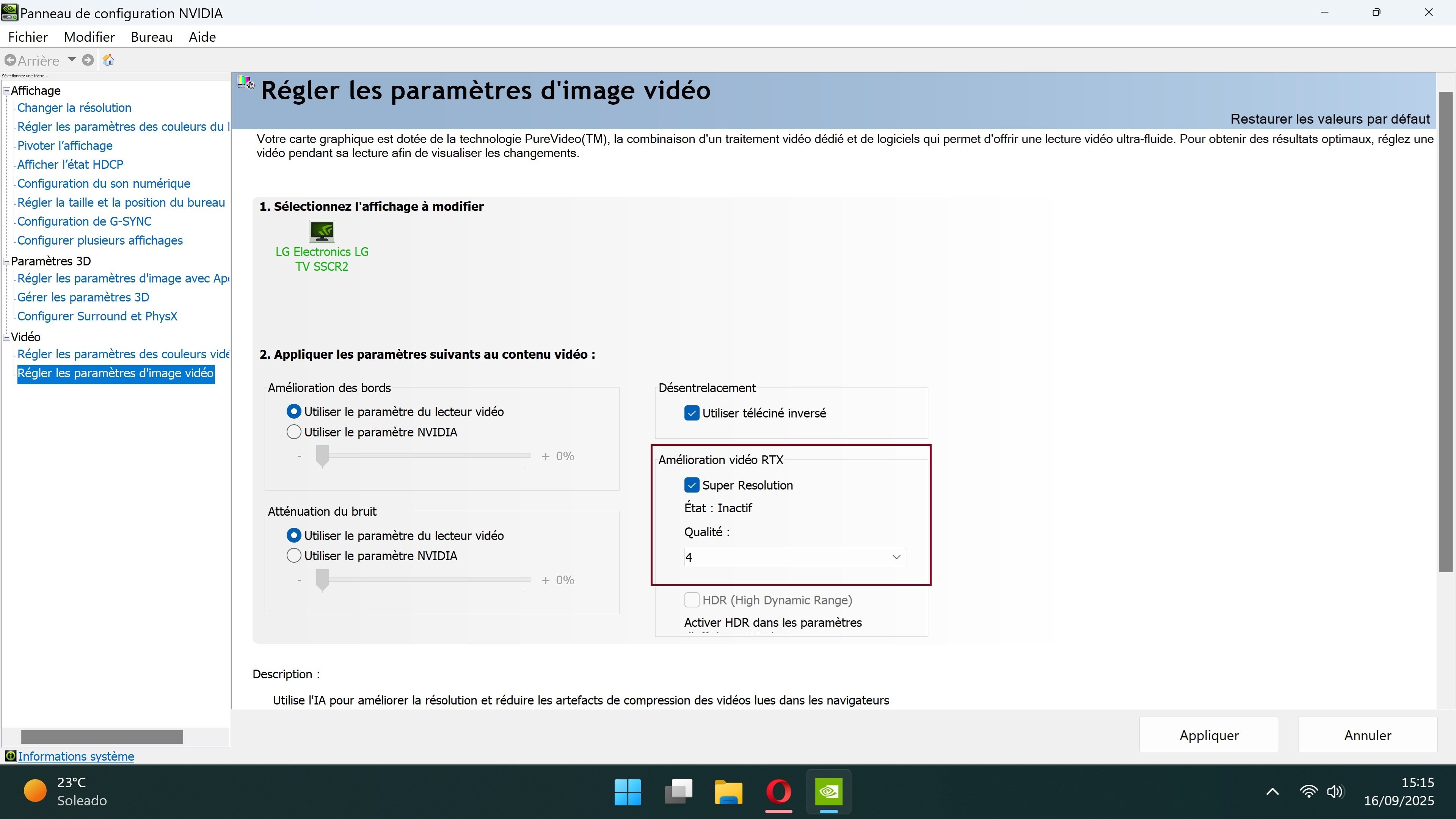Select video player setting for edge enhancement

point(294,411)
